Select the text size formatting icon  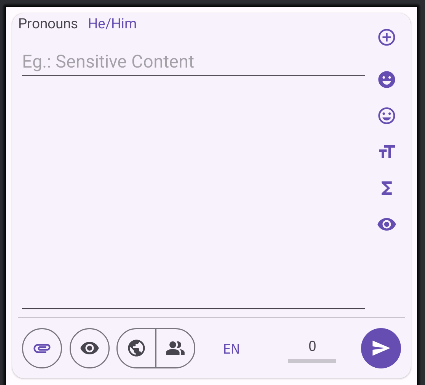387,152
